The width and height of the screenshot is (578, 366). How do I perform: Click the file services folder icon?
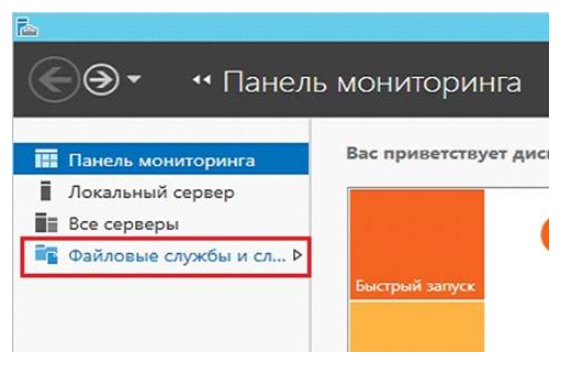coord(46,254)
